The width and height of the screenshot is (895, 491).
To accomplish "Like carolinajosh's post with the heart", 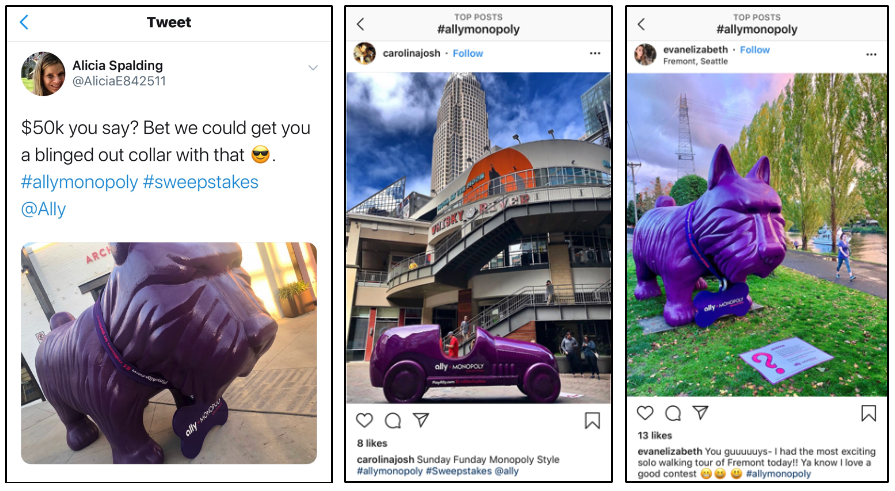I will (x=364, y=421).
